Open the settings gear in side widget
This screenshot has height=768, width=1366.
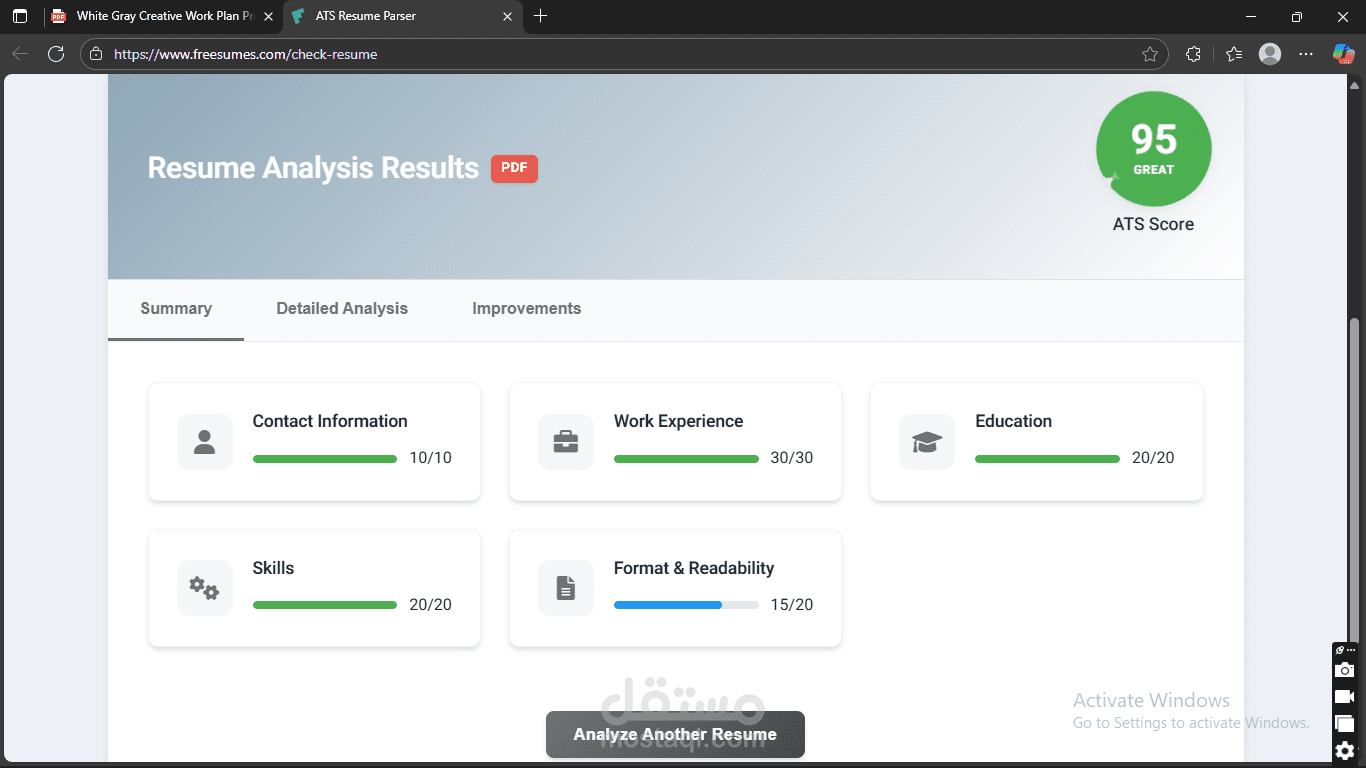coord(1345,750)
